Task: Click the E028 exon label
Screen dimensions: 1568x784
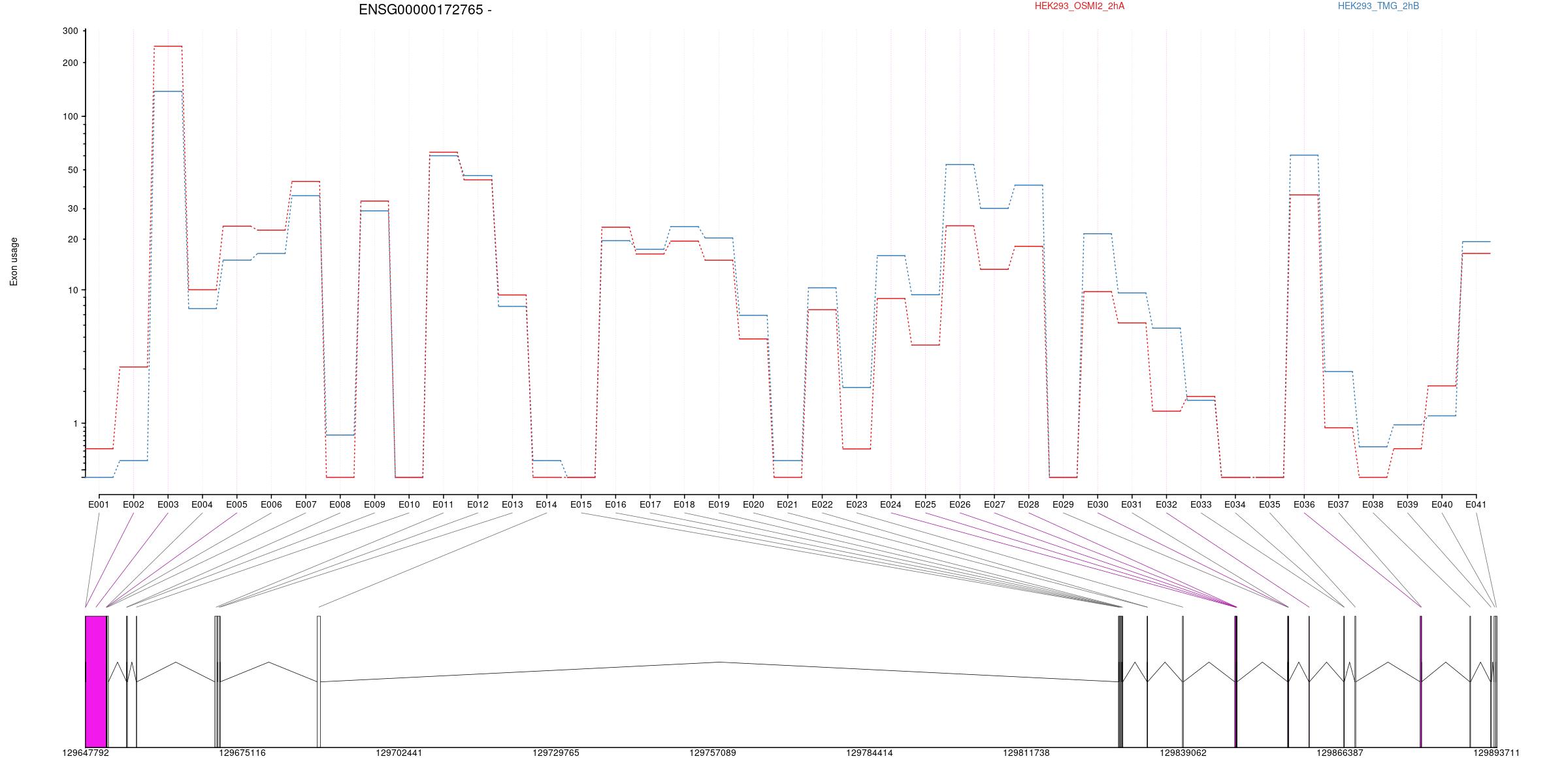Action: coord(1028,504)
